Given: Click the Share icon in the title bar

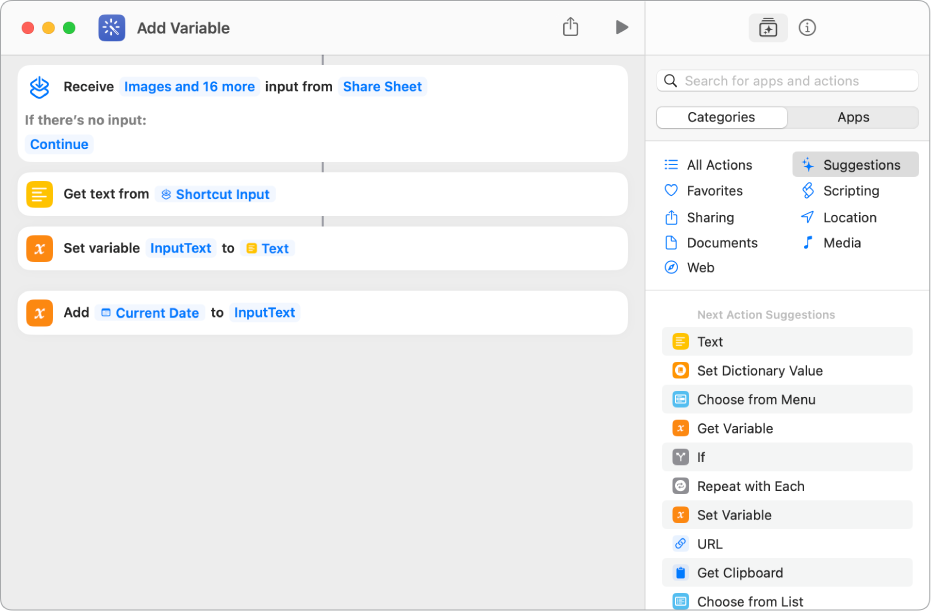Looking at the screenshot, I should click(x=570, y=27).
